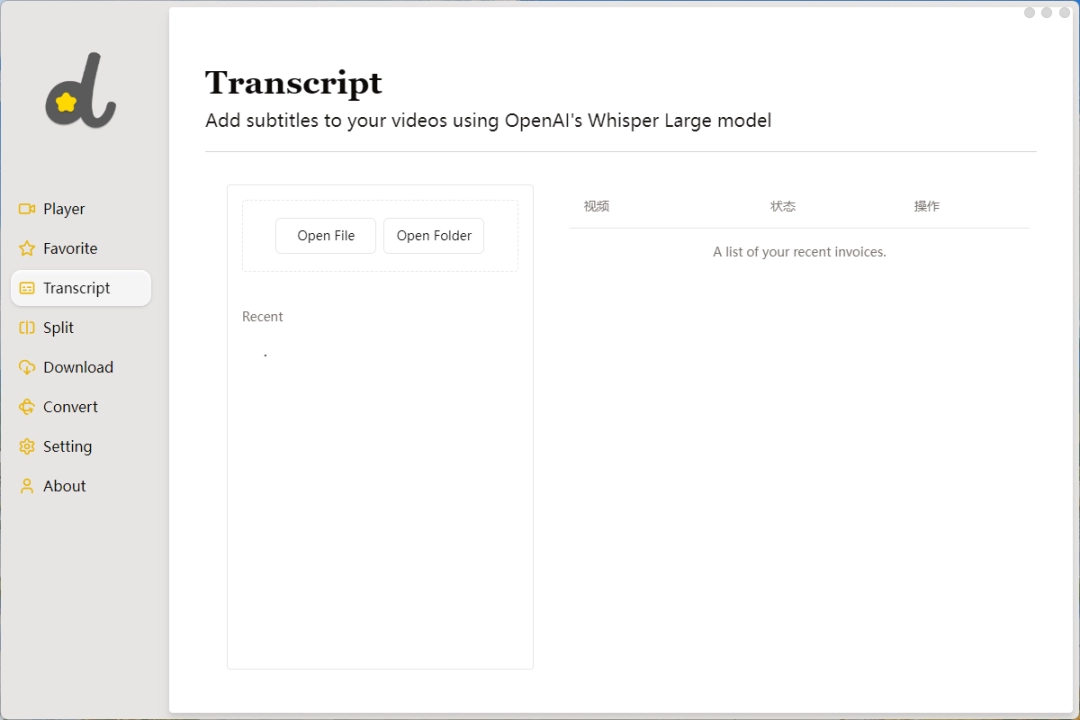Open the About section

65,485
